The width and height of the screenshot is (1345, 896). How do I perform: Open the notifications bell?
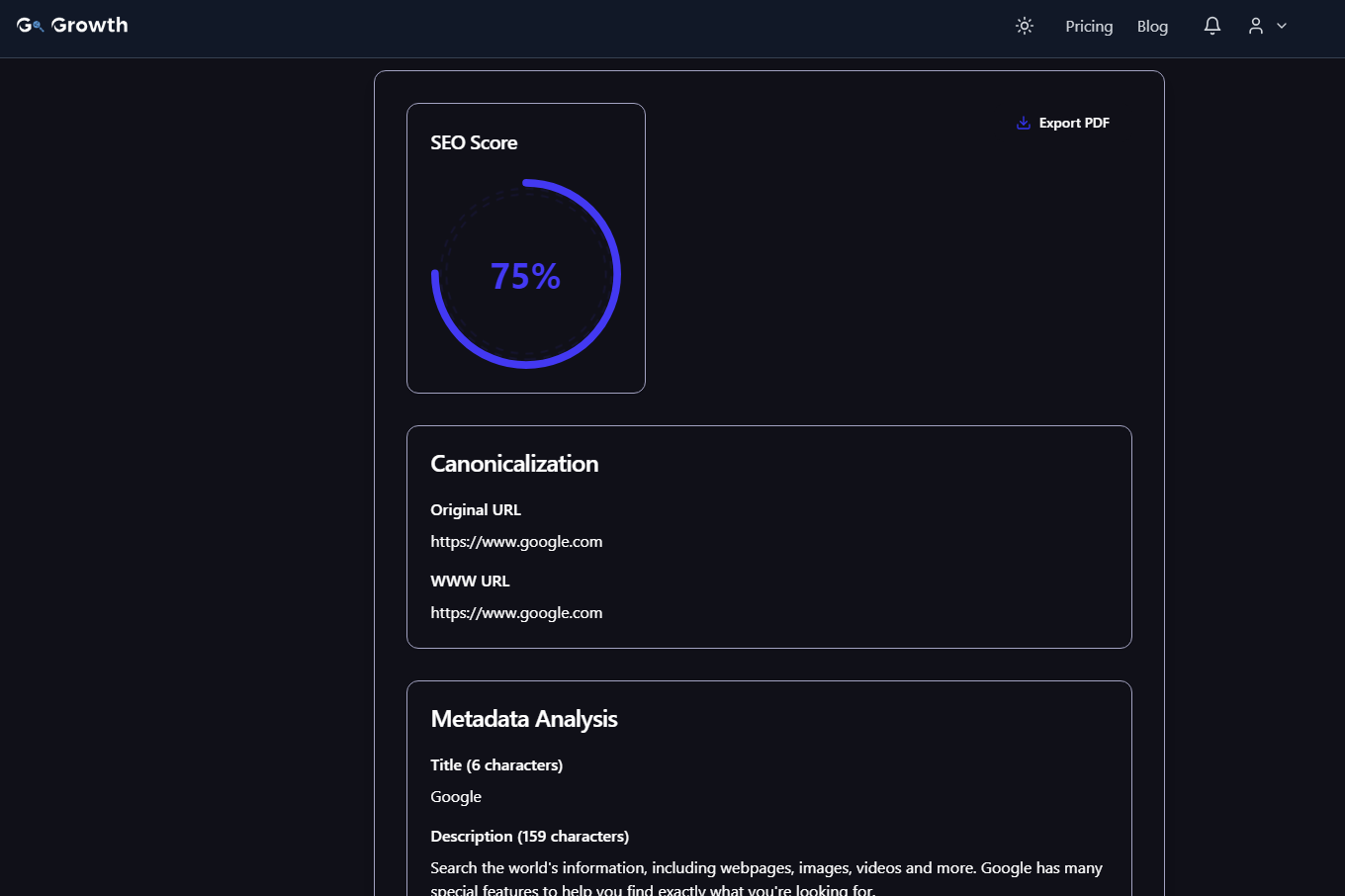1212,26
